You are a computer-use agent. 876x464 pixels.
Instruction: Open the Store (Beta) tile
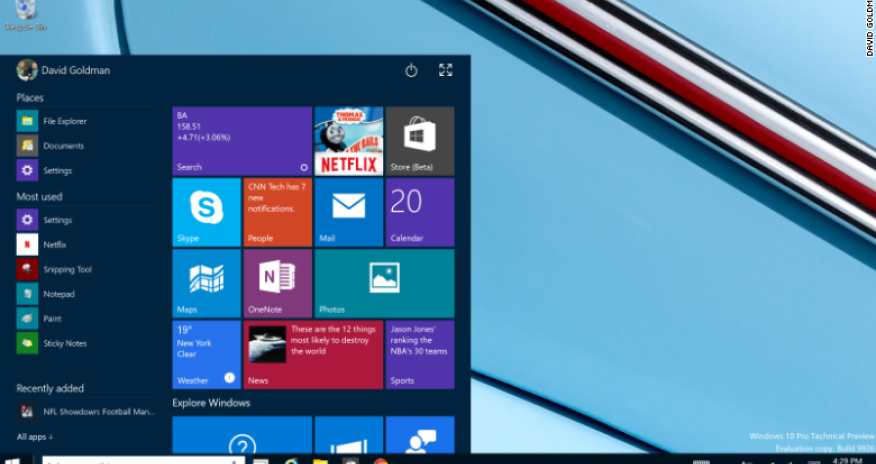pyautogui.click(x=420, y=141)
